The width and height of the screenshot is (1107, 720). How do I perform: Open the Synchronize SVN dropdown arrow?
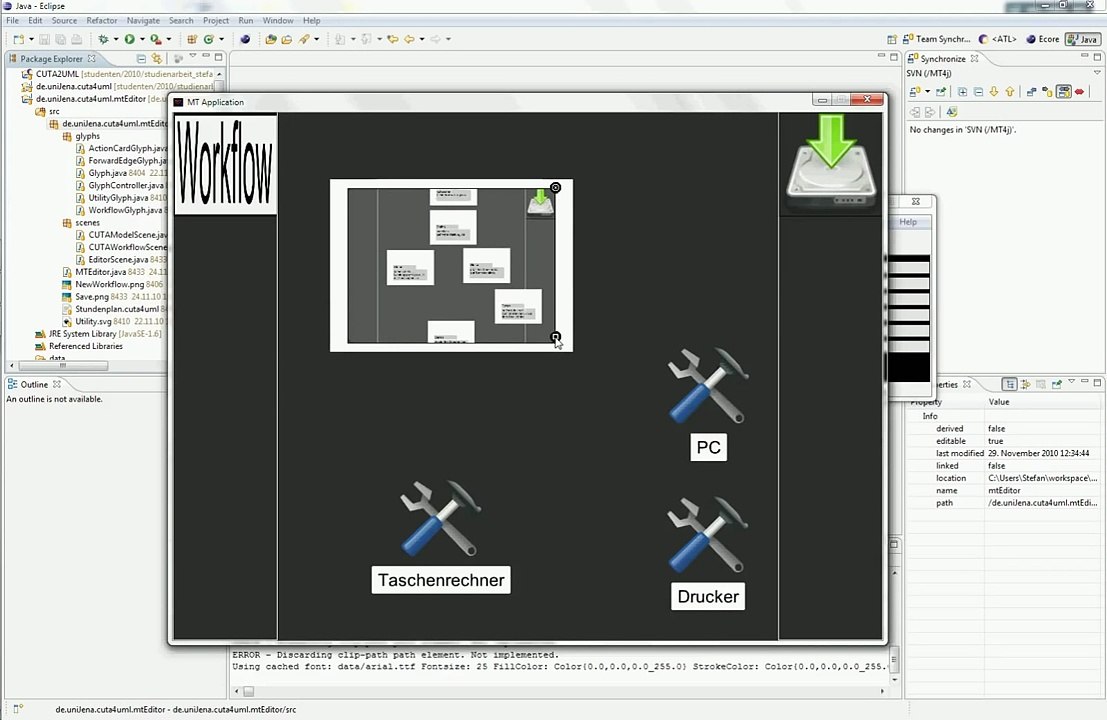pos(928,92)
